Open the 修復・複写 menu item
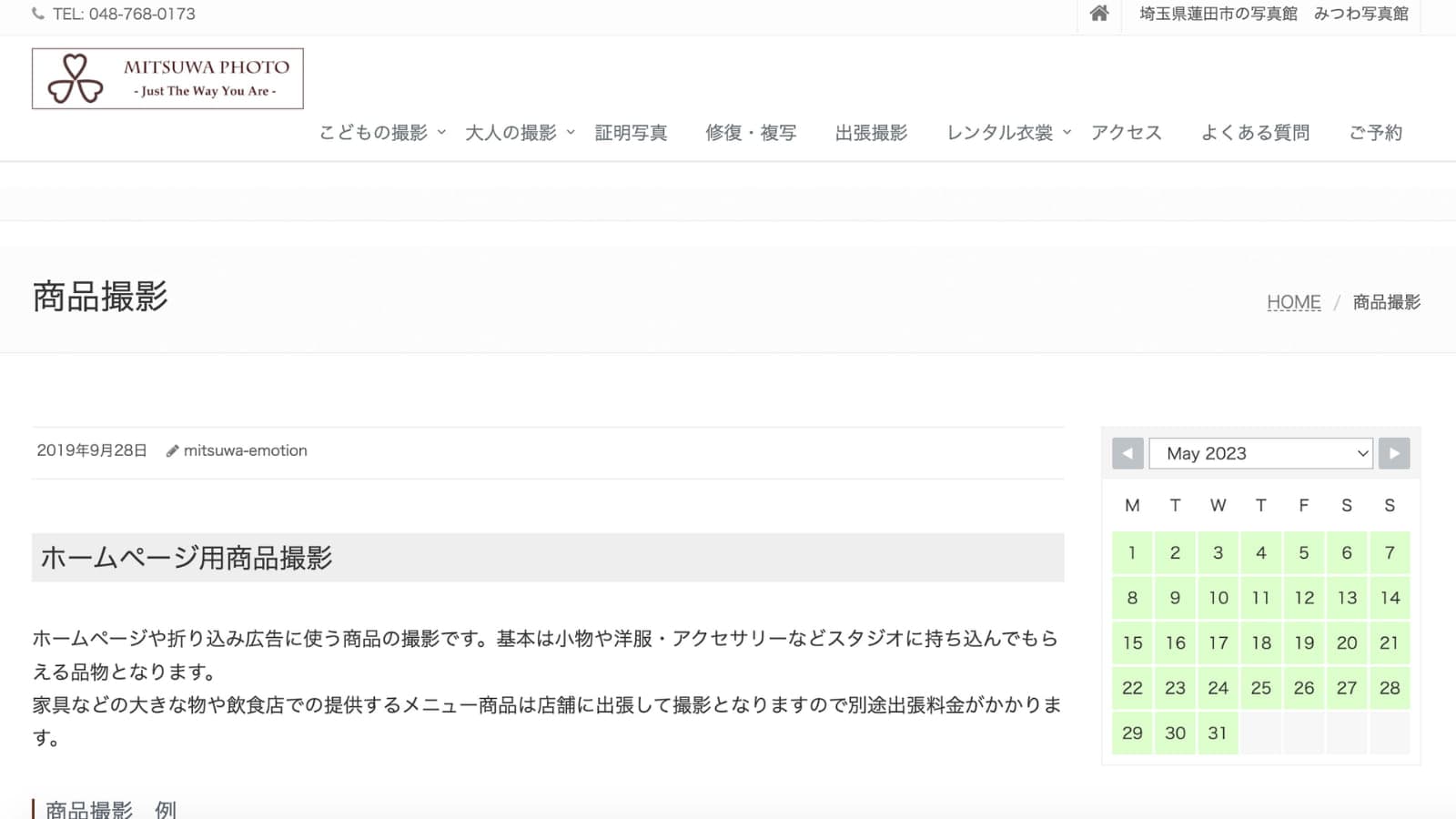 (751, 133)
